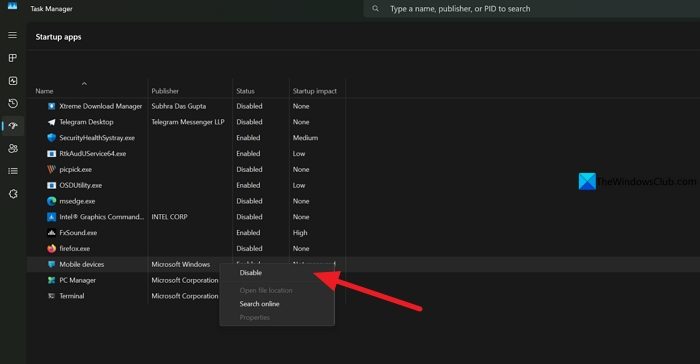This screenshot has width=700, height=364.
Task: Click the Task Manager window title
Action: [x=51, y=8]
